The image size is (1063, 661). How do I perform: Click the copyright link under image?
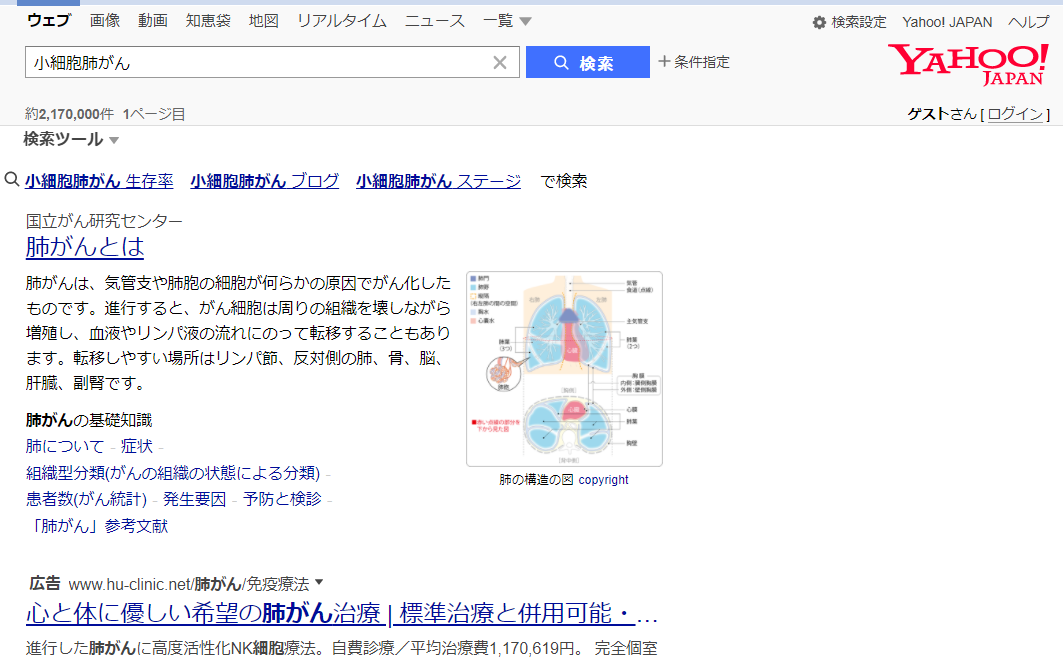pyautogui.click(x=603, y=480)
